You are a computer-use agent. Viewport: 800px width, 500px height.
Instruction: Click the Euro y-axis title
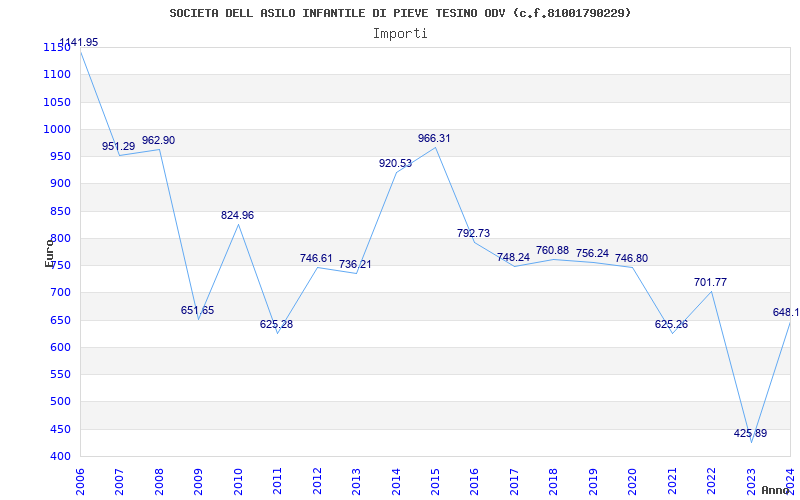pos(49,253)
